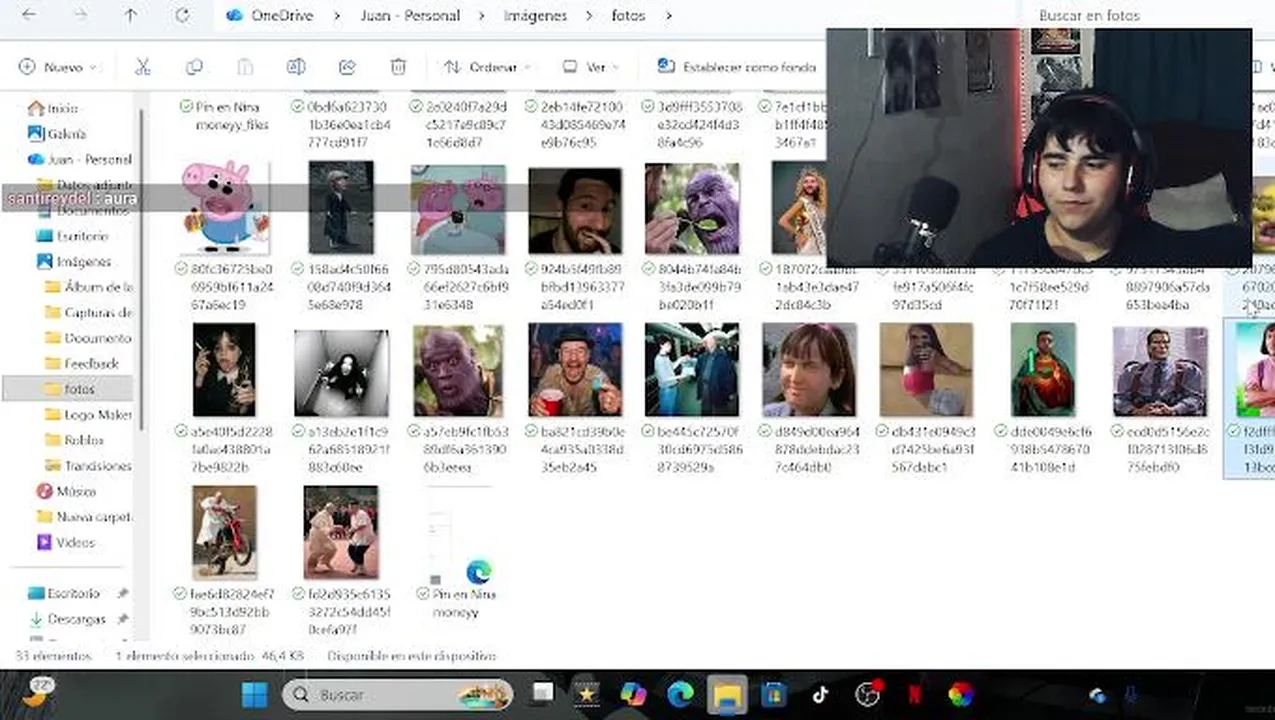Viewport: 1275px width, 720px height.
Task: Open Logo Maker folder in sidebar
Action: pos(97,414)
